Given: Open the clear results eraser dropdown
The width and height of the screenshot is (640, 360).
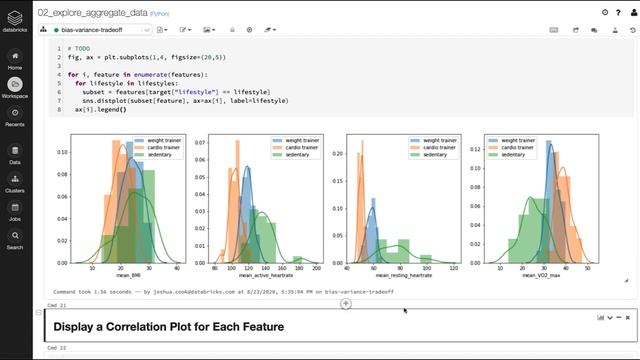Looking at the screenshot, I should pyautogui.click(x=270, y=30).
